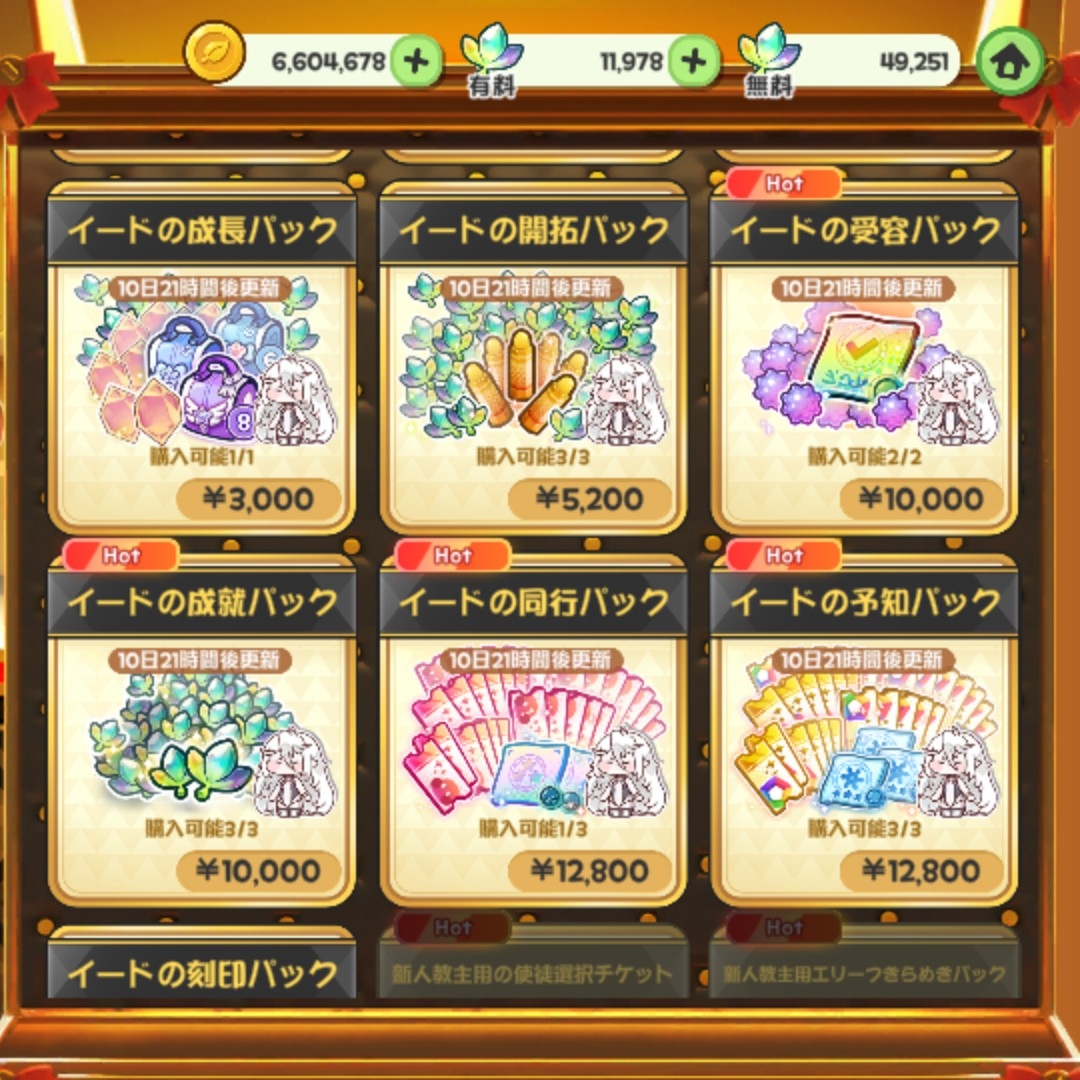
Task: Tap the green home icon
Action: (1010, 61)
